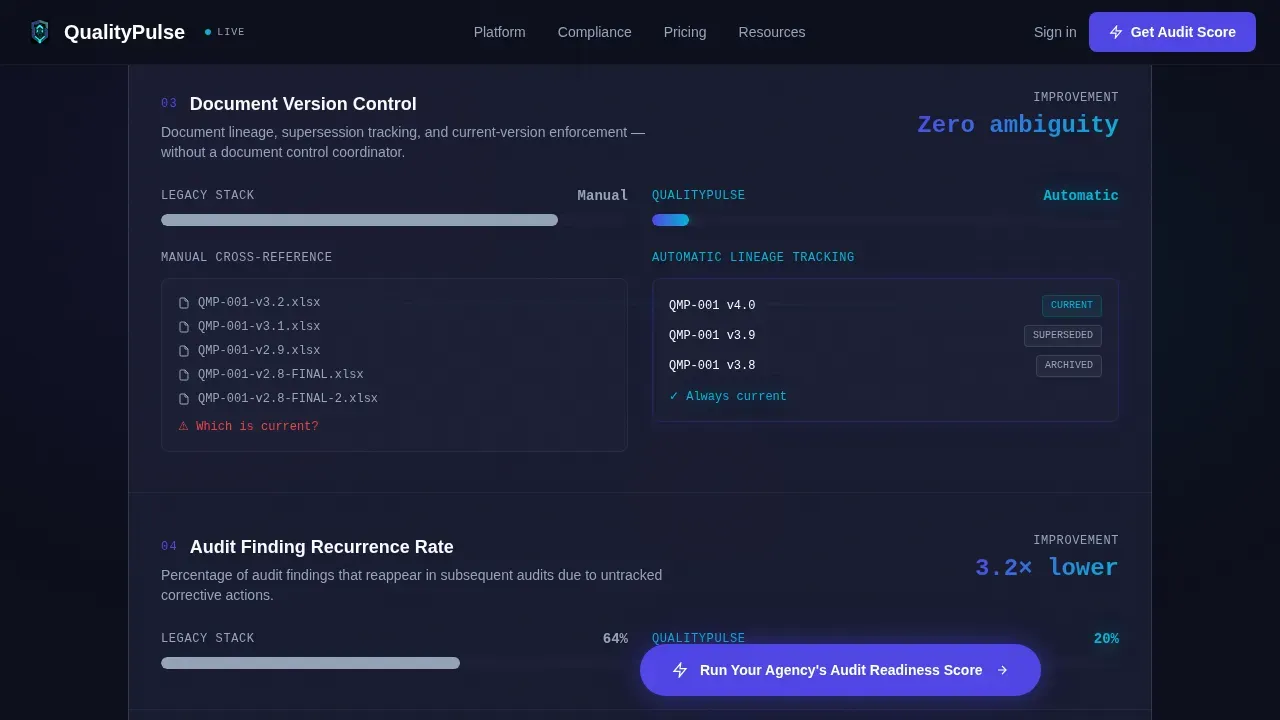Click Run Your Agency's Audit Readiness Score
This screenshot has width=1280, height=720.
[840, 670]
